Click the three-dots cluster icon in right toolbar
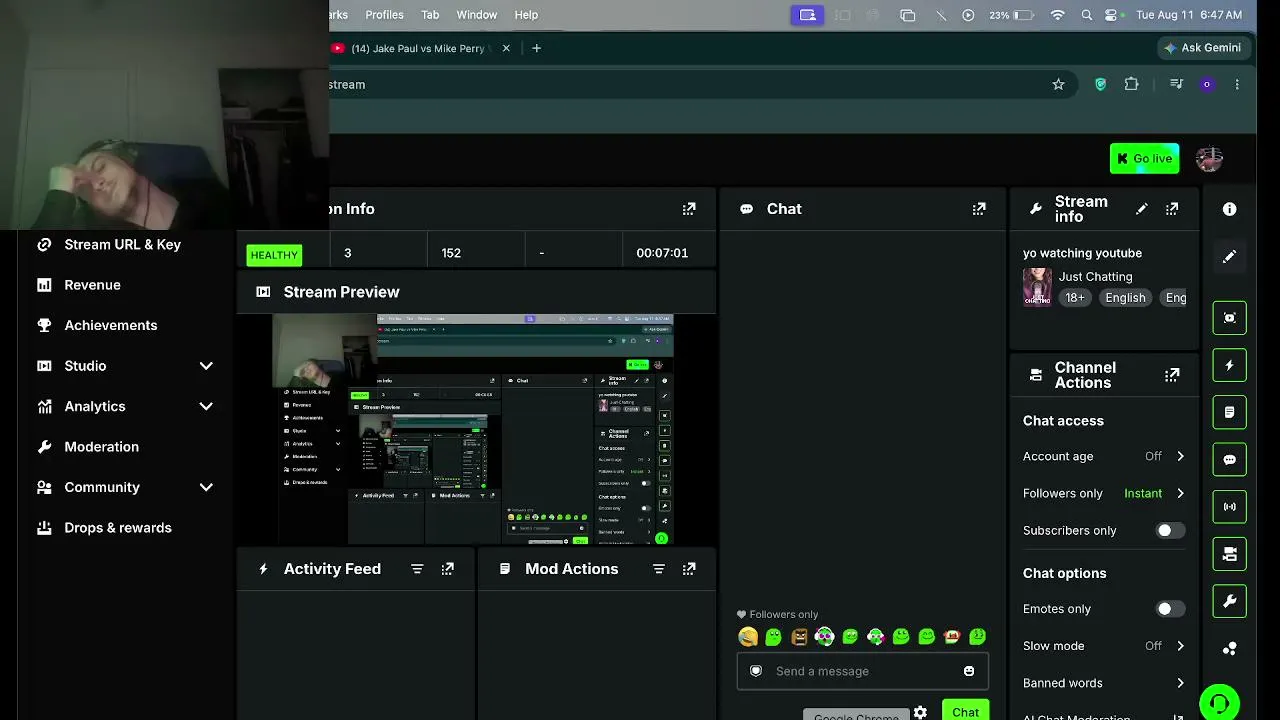 tap(1229, 649)
